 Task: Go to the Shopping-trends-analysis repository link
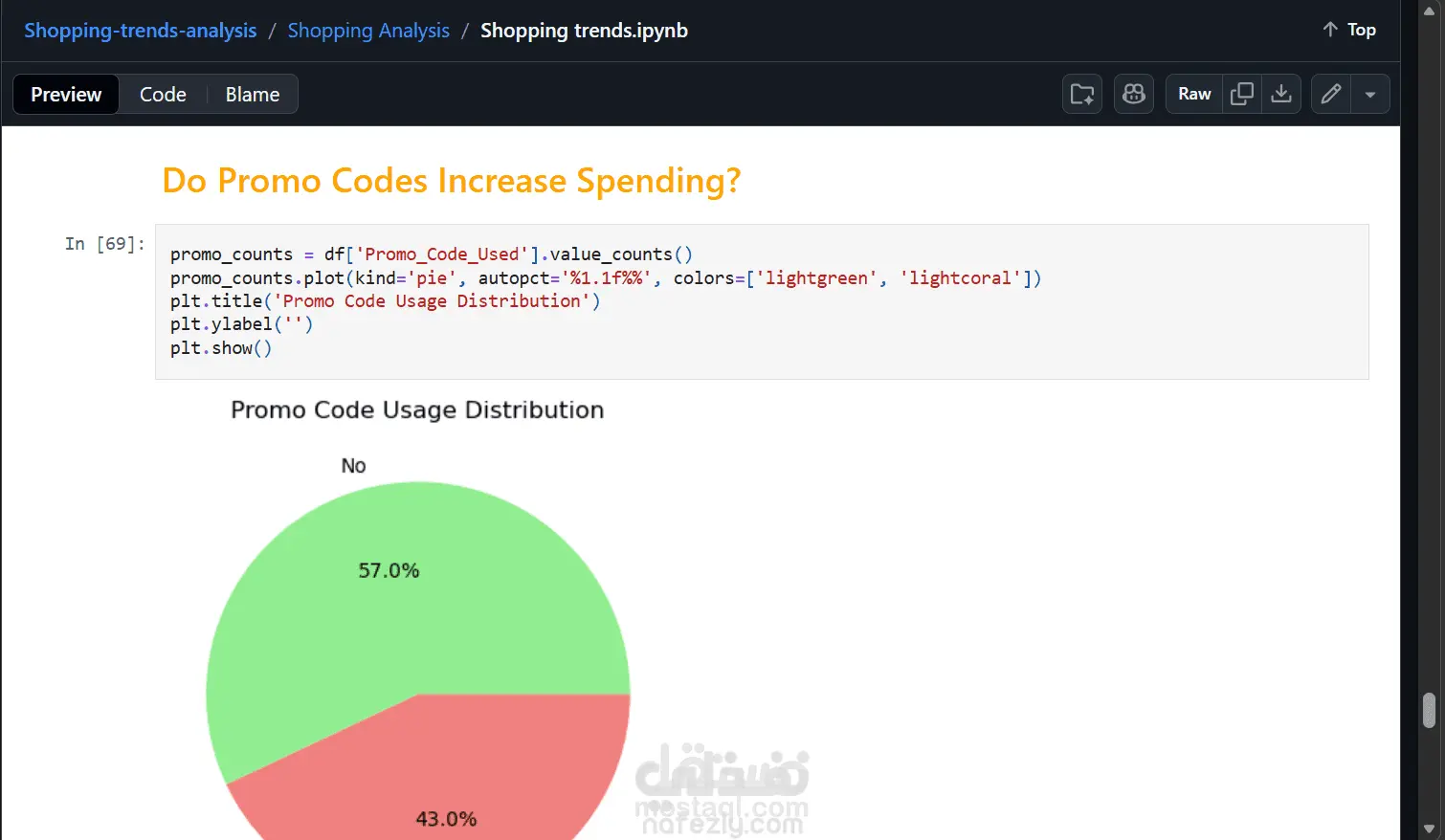(x=141, y=30)
